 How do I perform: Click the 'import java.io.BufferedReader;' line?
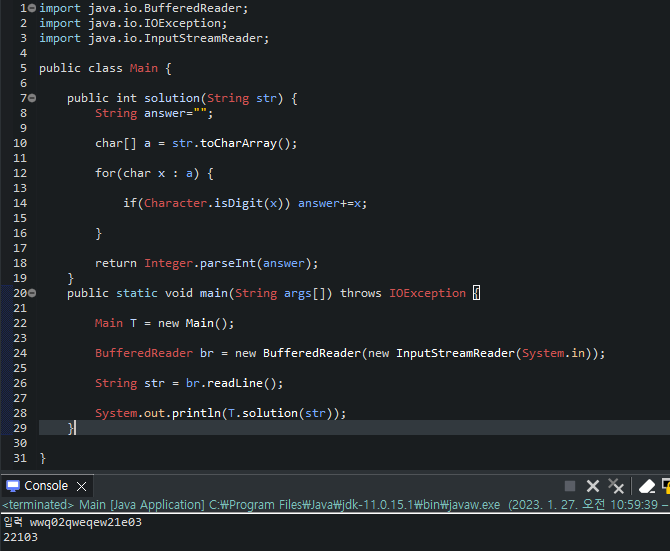coord(144,8)
